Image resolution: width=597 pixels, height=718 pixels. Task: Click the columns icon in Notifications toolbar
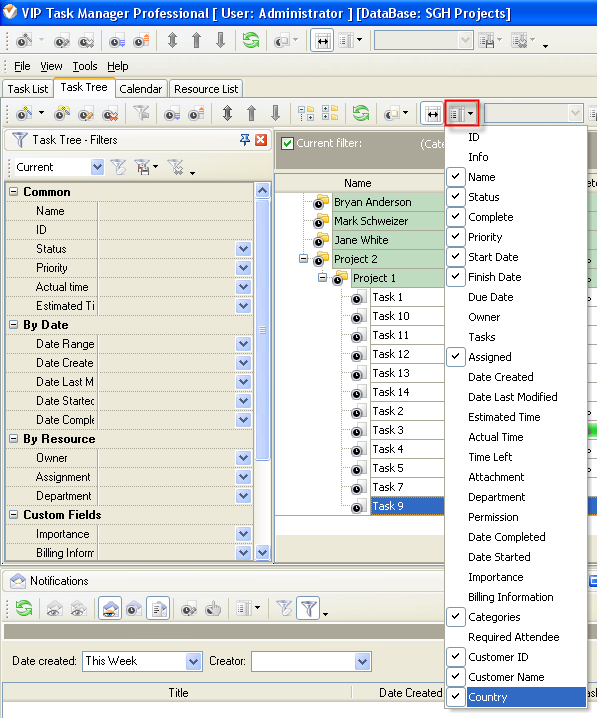(243, 609)
